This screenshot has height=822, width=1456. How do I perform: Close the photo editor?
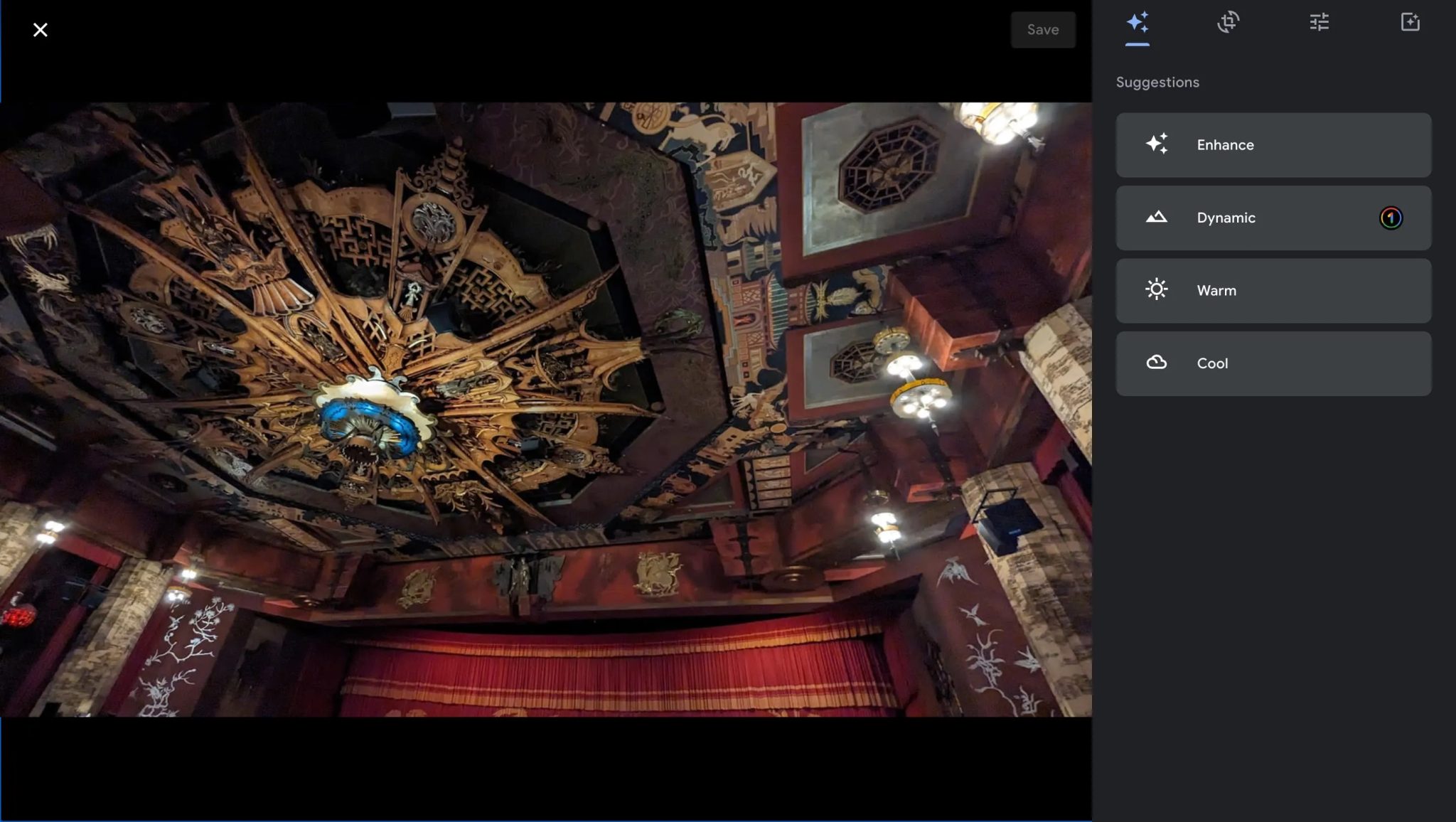click(x=41, y=30)
